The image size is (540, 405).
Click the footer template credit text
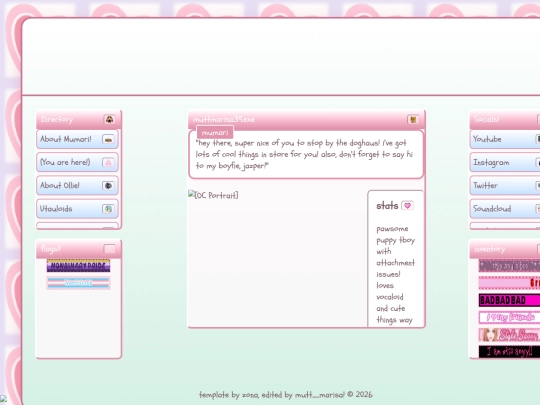285,395
